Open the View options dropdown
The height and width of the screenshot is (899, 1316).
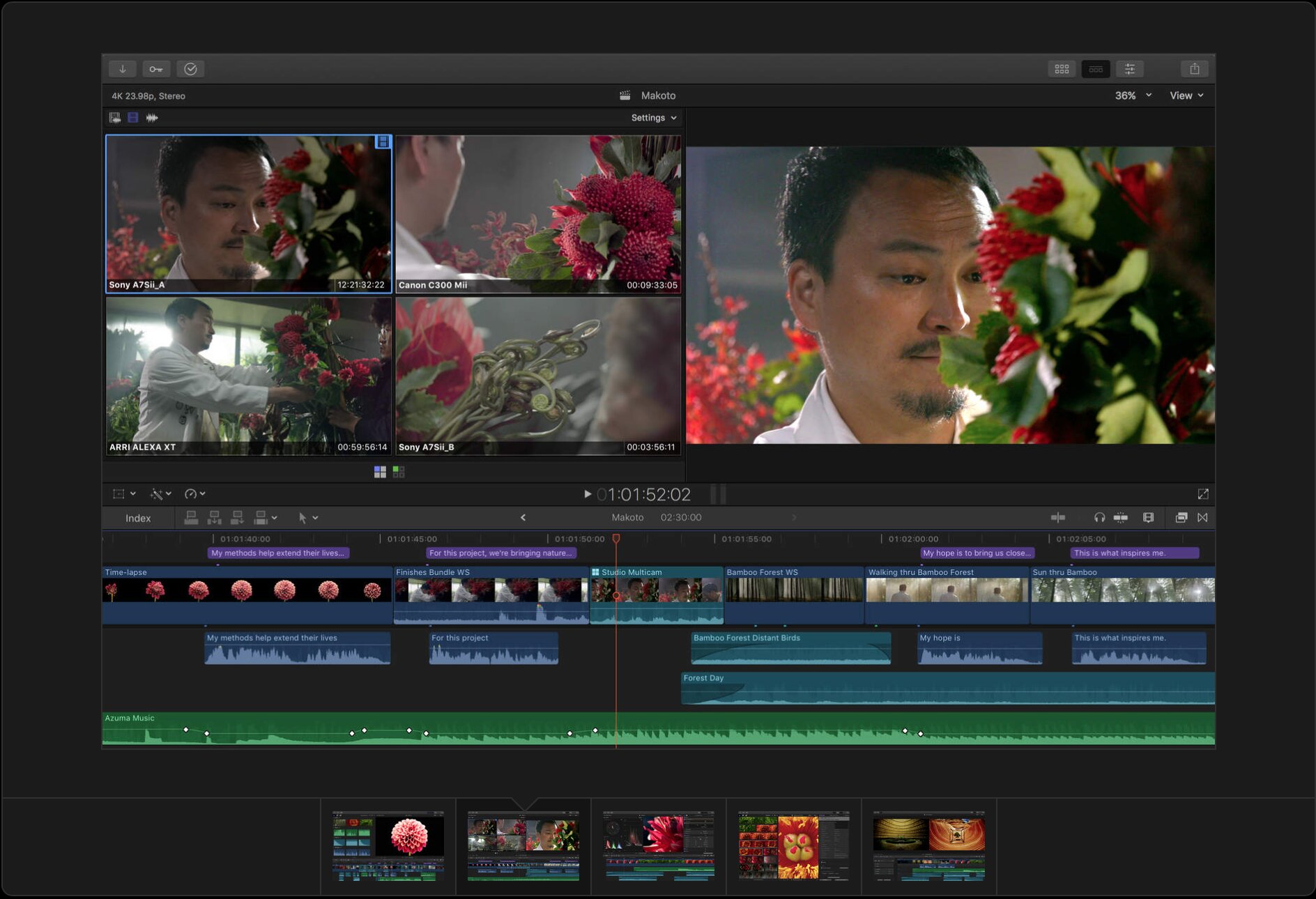click(1186, 95)
